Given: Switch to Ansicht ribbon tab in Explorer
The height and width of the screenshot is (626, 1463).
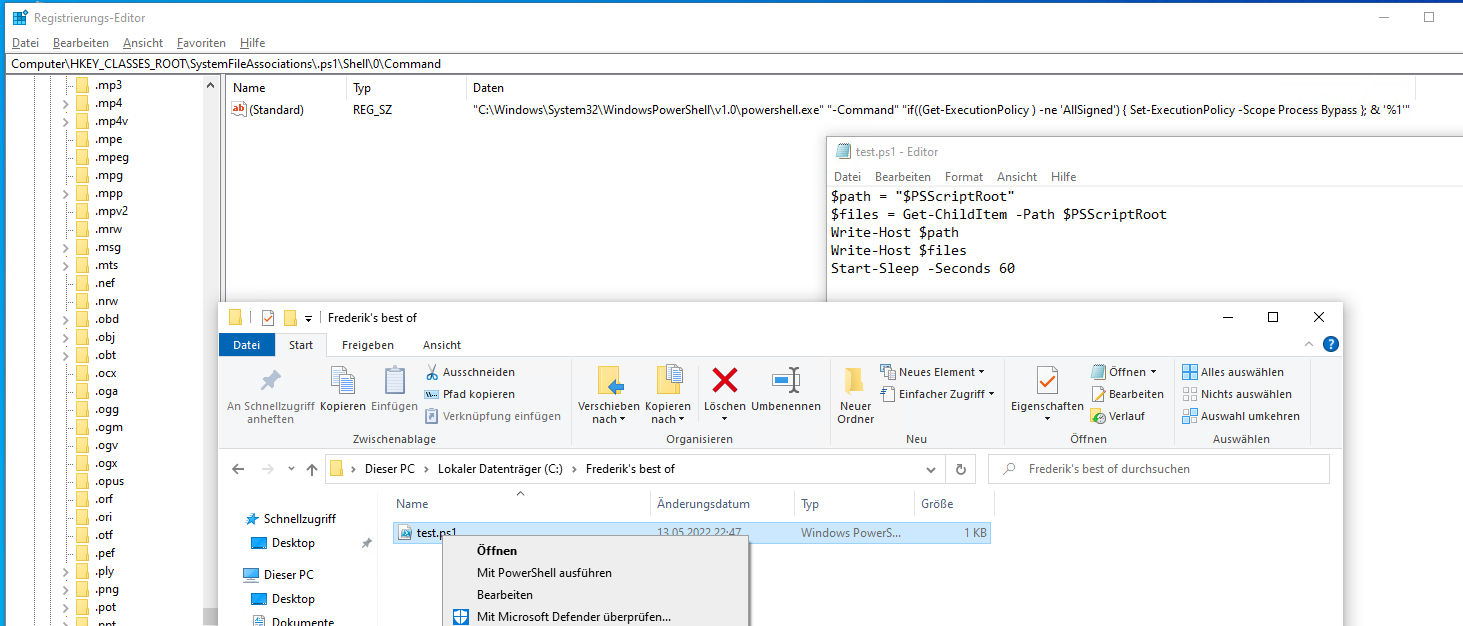Looking at the screenshot, I should point(442,344).
